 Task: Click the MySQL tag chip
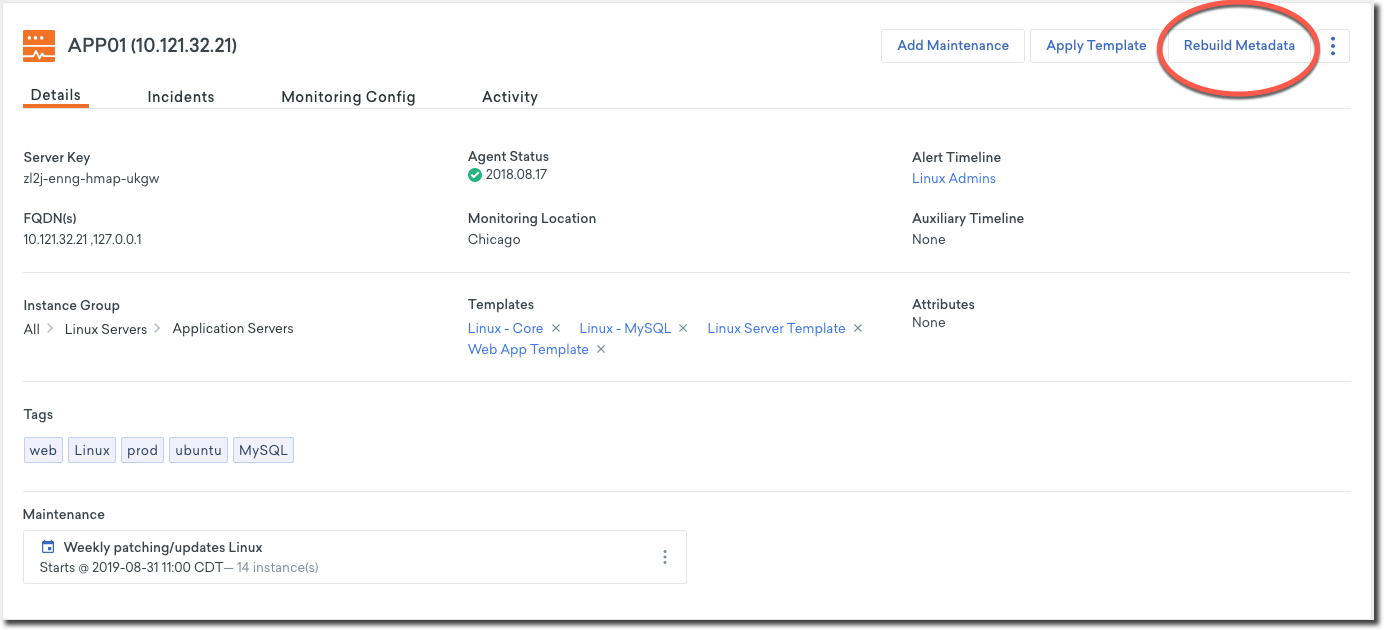(x=263, y=450)
